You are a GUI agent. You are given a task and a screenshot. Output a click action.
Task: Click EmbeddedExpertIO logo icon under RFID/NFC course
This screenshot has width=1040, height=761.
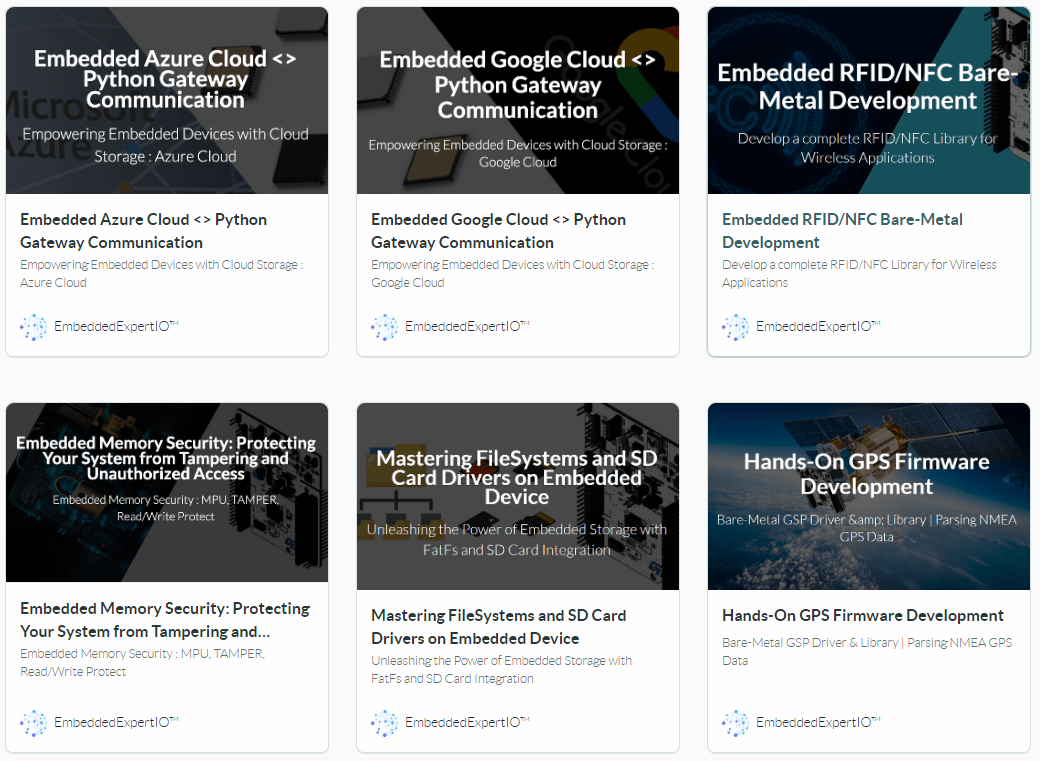(735, 327)
